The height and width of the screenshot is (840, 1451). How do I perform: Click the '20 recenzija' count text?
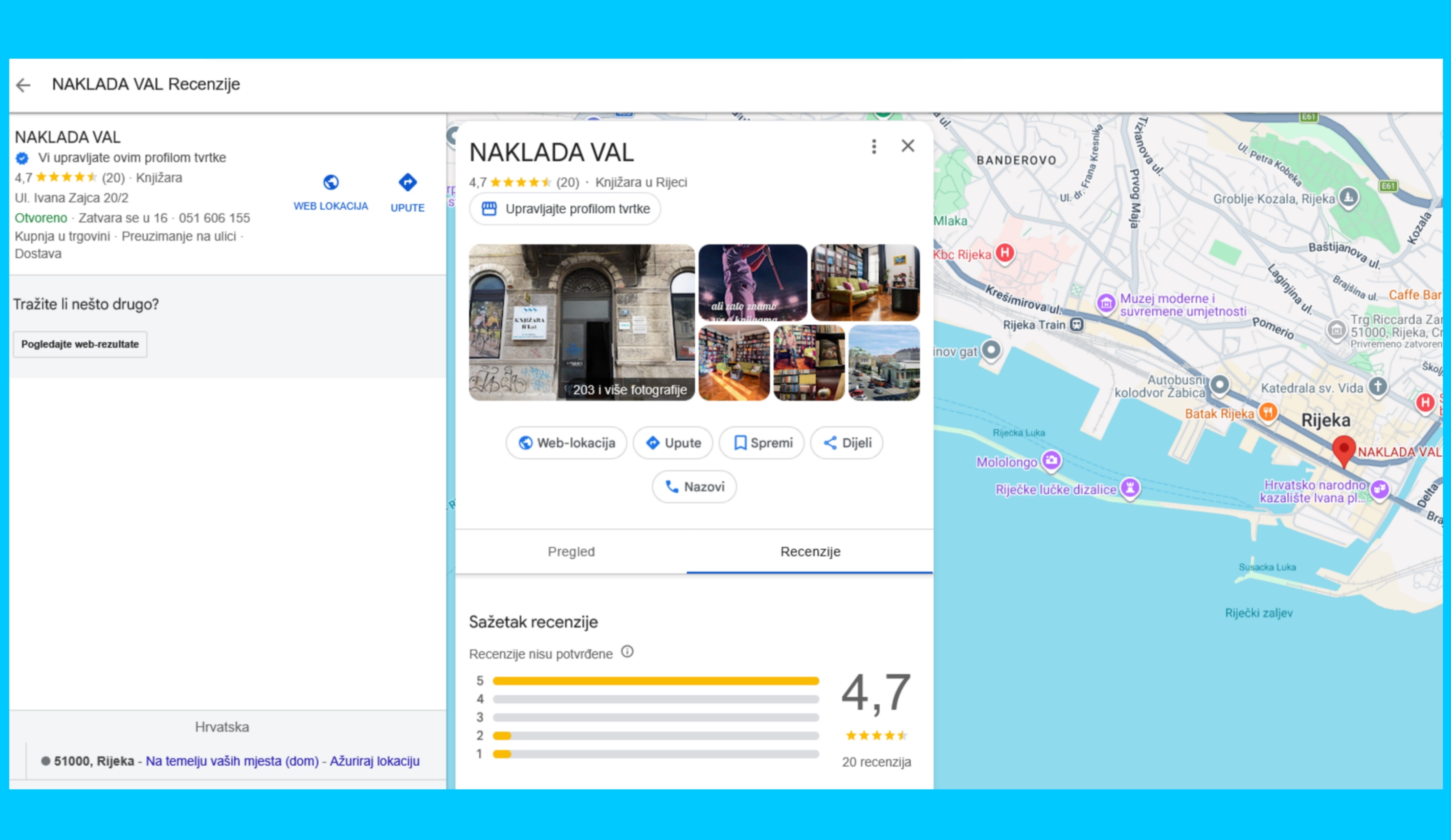coord(876,762)
